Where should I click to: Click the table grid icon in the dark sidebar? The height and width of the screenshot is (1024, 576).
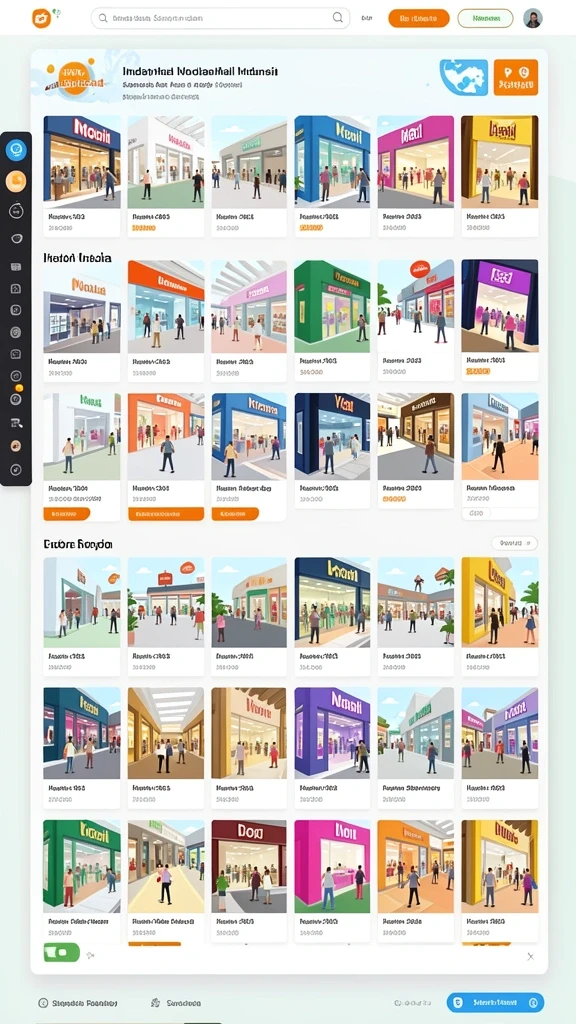16,267
